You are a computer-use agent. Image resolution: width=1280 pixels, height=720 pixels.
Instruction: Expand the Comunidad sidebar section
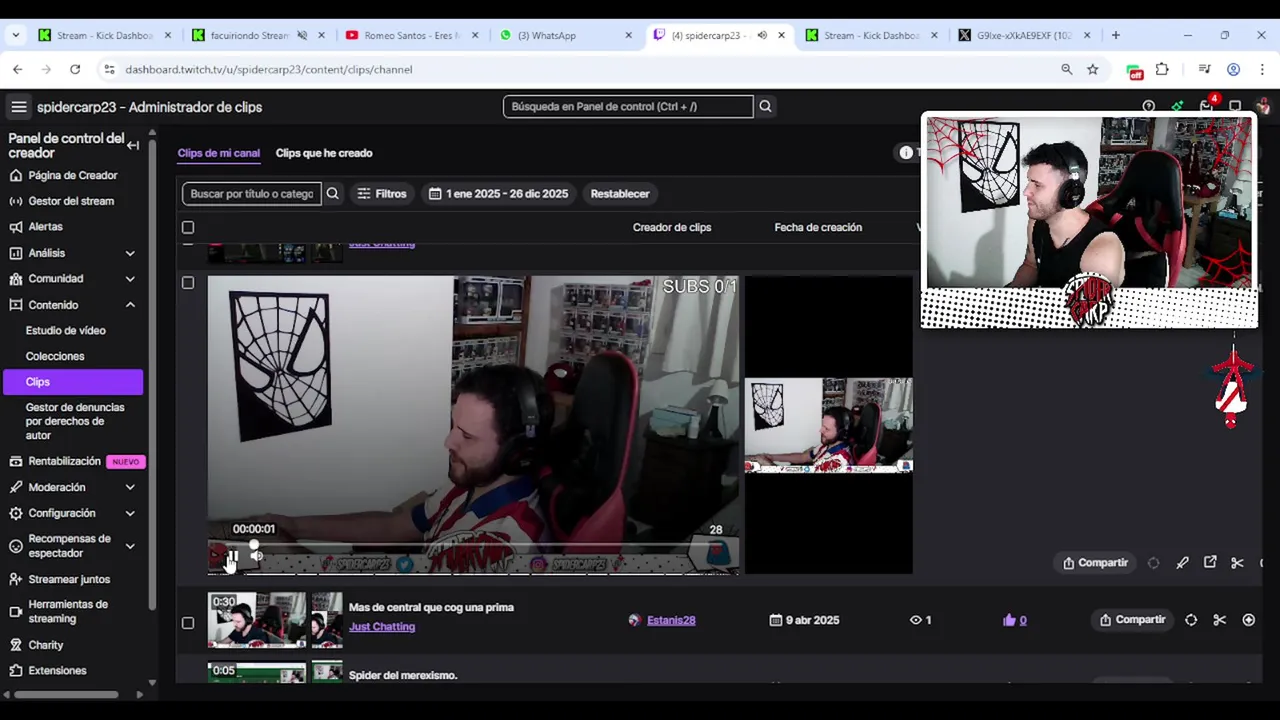coord(130,279)
